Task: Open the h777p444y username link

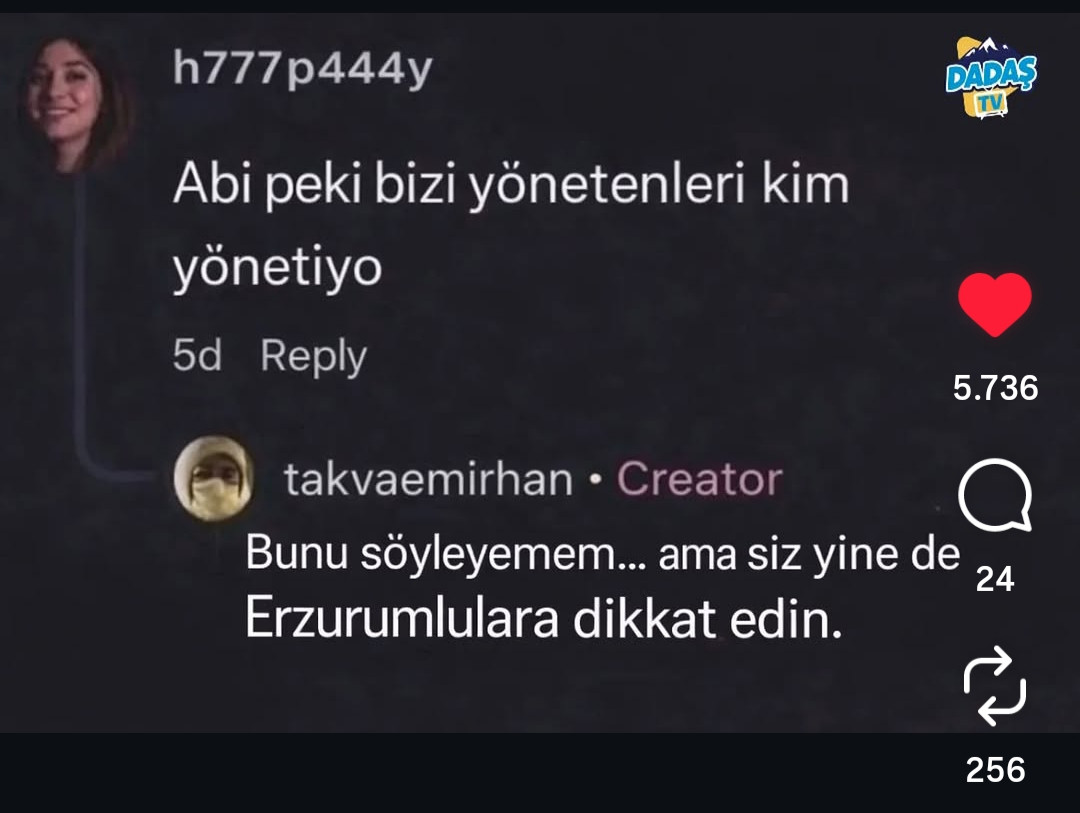Action: (302, 68)
